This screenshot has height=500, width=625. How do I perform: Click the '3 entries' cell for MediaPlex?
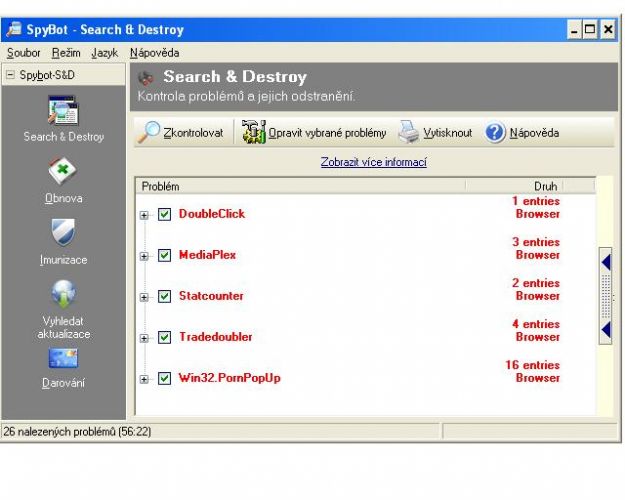tap(536, 242)
